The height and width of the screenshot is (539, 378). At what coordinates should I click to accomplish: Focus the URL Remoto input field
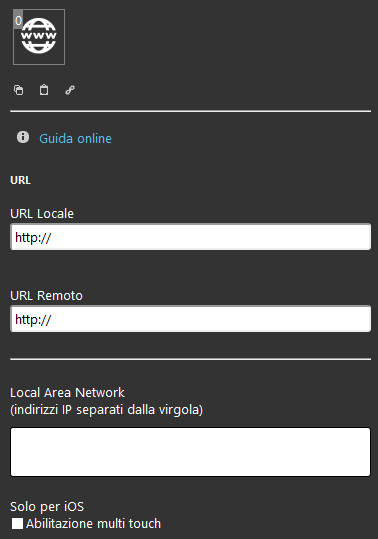[191, 319]
